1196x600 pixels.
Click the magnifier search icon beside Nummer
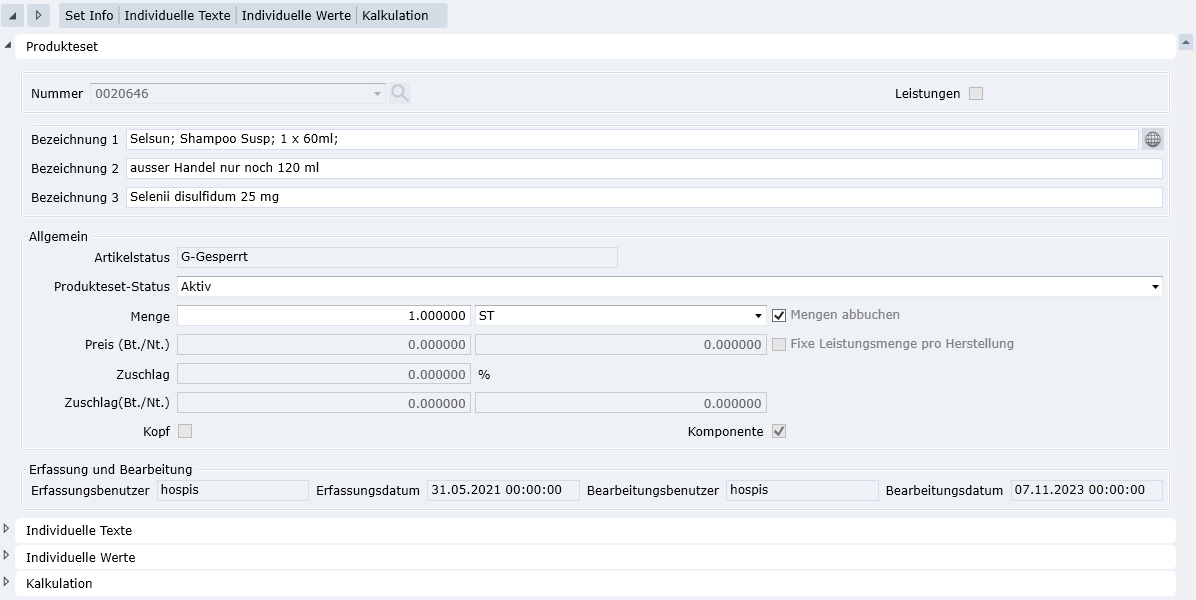tap(400, 93)
